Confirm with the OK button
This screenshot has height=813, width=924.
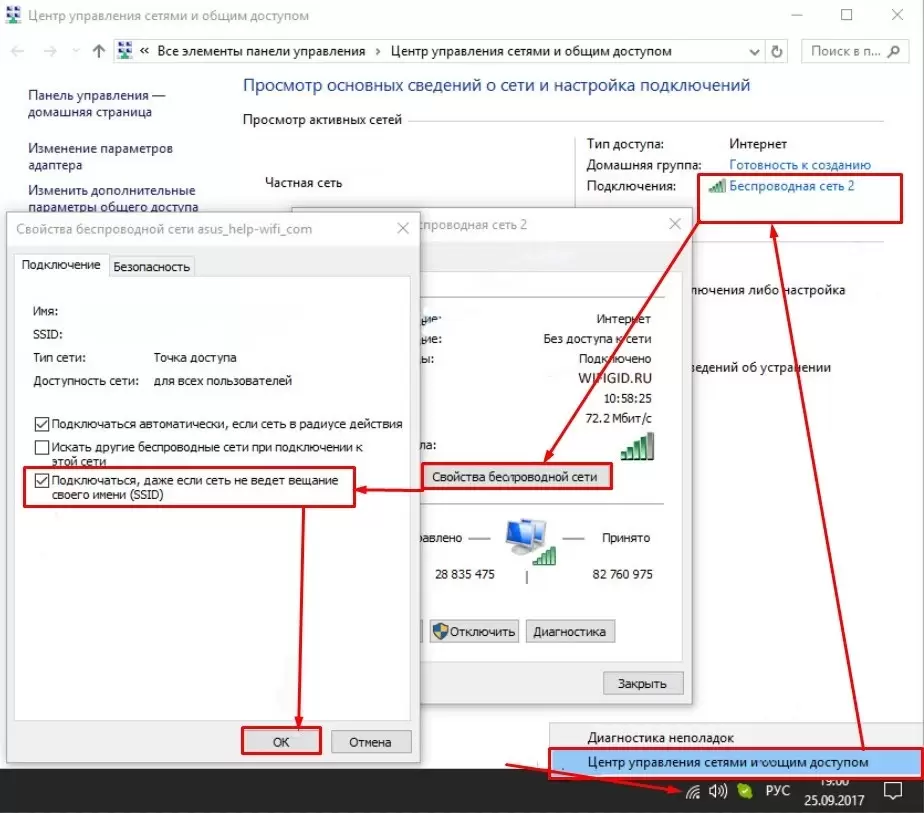281,742
